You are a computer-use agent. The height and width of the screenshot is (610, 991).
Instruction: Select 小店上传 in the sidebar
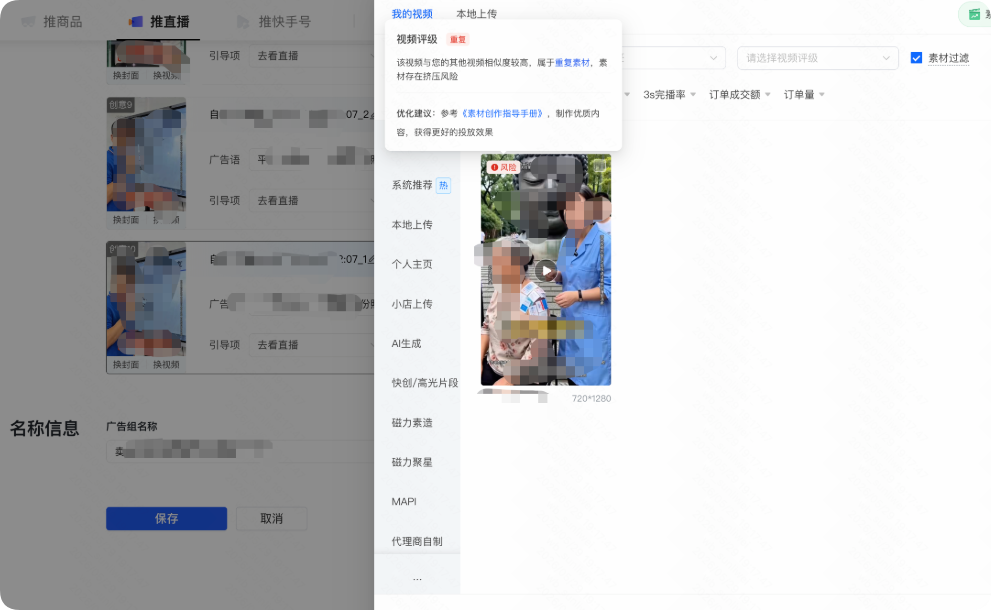412,304
